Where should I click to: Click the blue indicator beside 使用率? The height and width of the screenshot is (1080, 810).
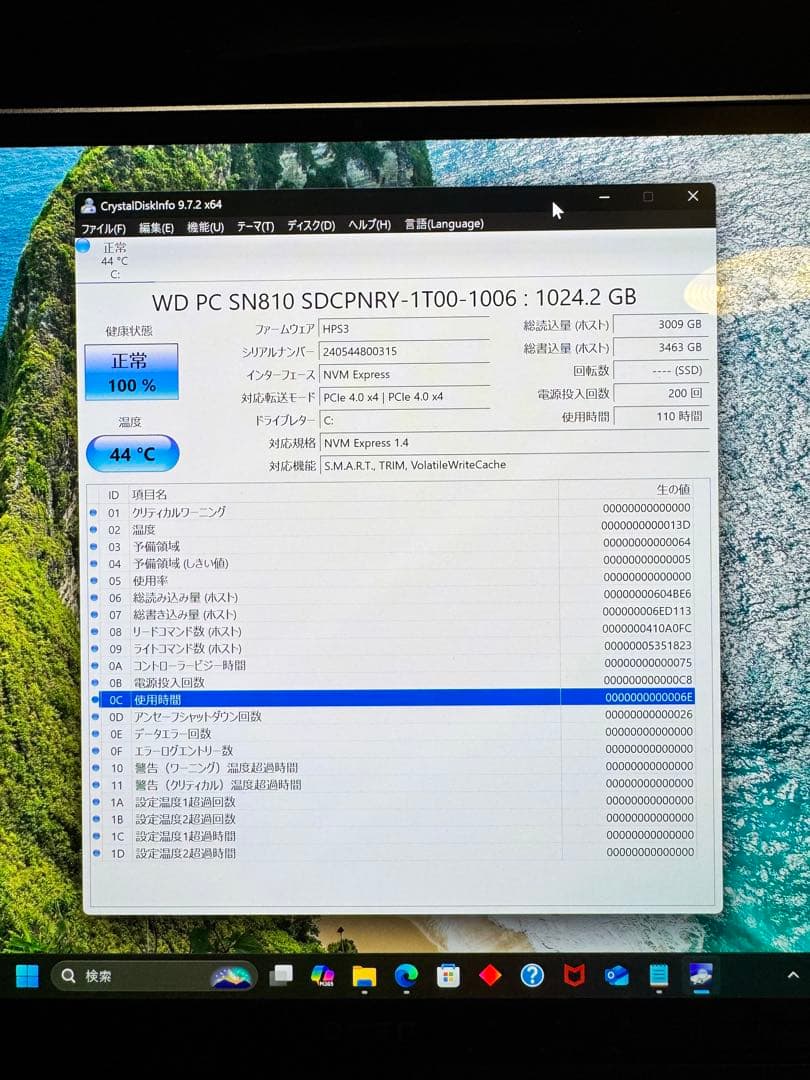click(x=94, y=580)
